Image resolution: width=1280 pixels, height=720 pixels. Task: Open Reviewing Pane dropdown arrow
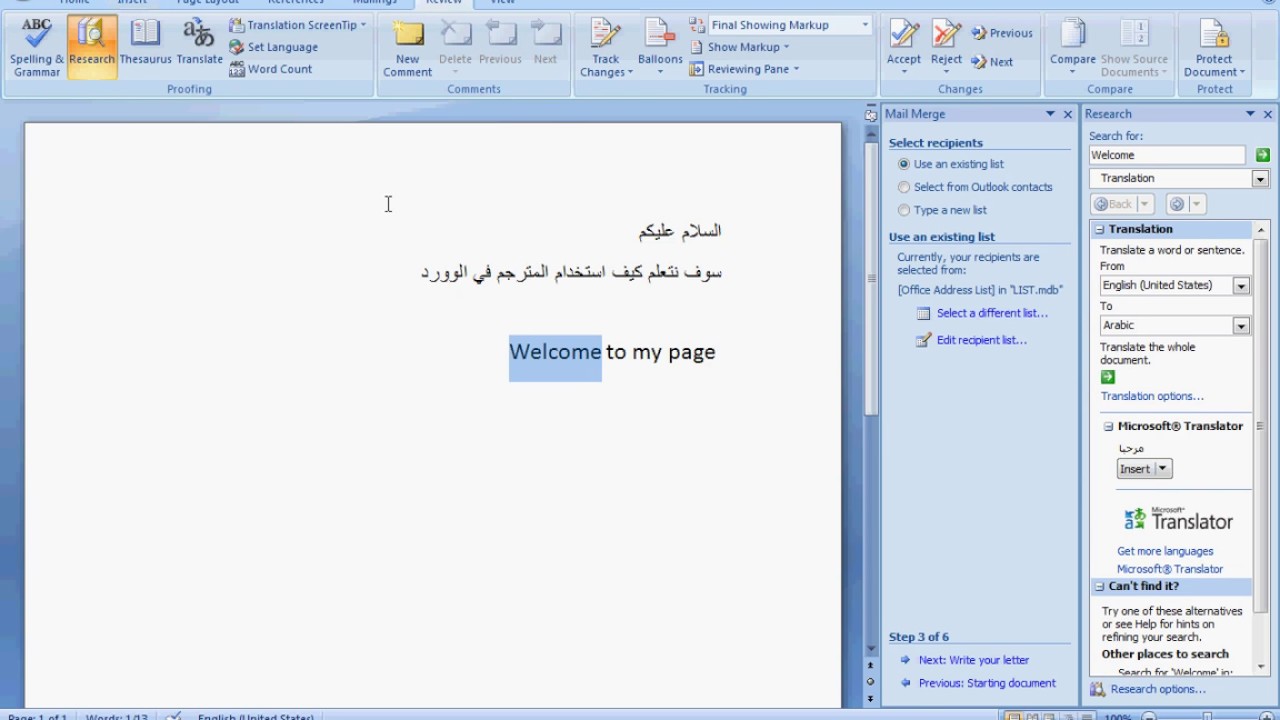(797, 69)
